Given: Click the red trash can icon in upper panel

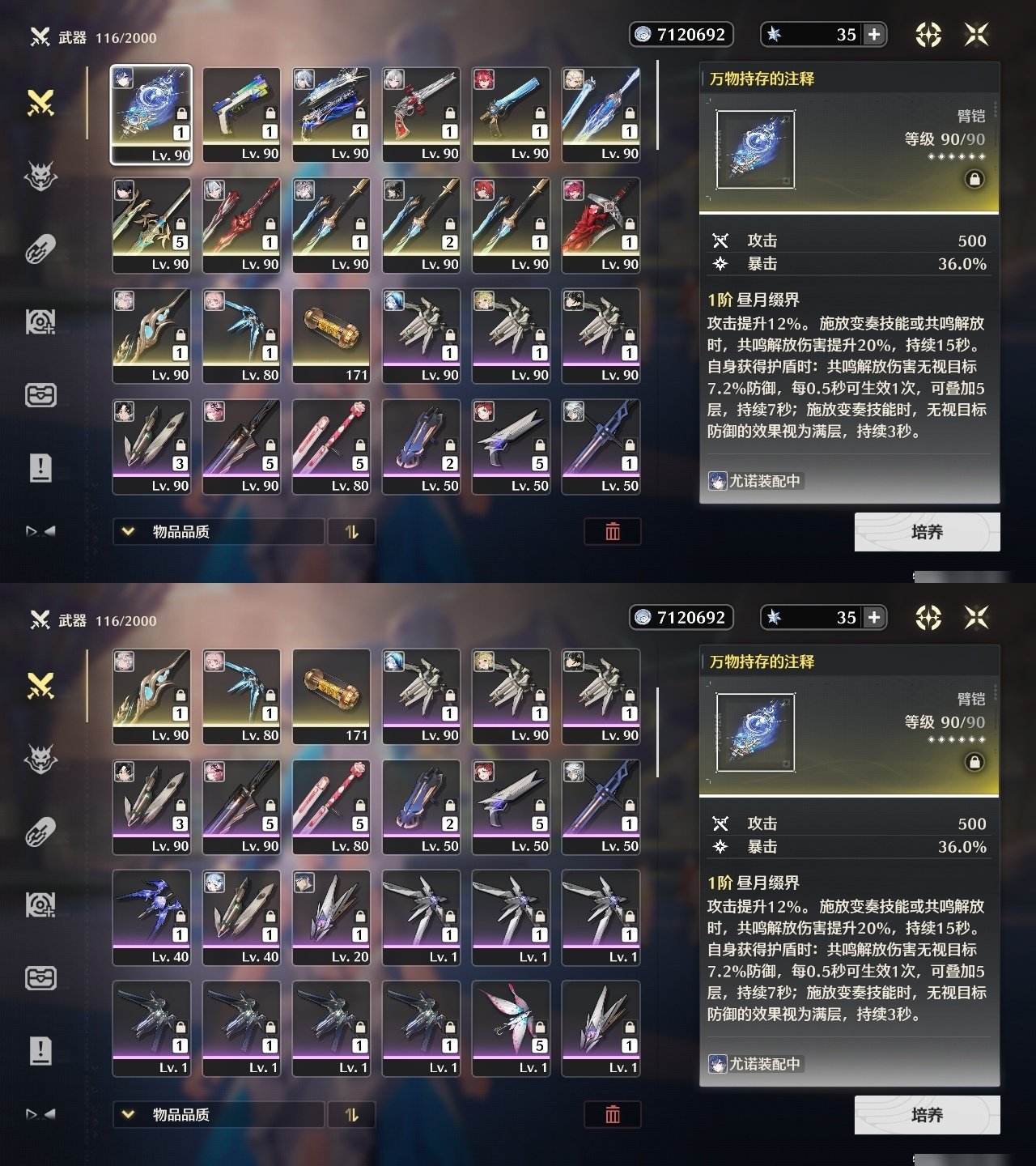Looking at the screenshot, I should [x=613, y=531].
